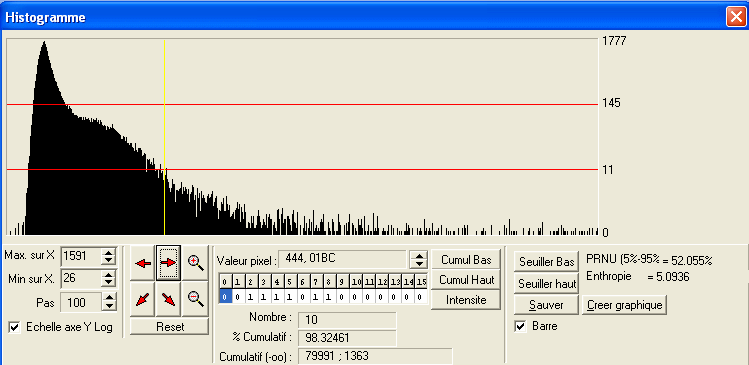Click the red left arrow icon
The width and height of the screenshot is (749, 365).
(142, 263)
